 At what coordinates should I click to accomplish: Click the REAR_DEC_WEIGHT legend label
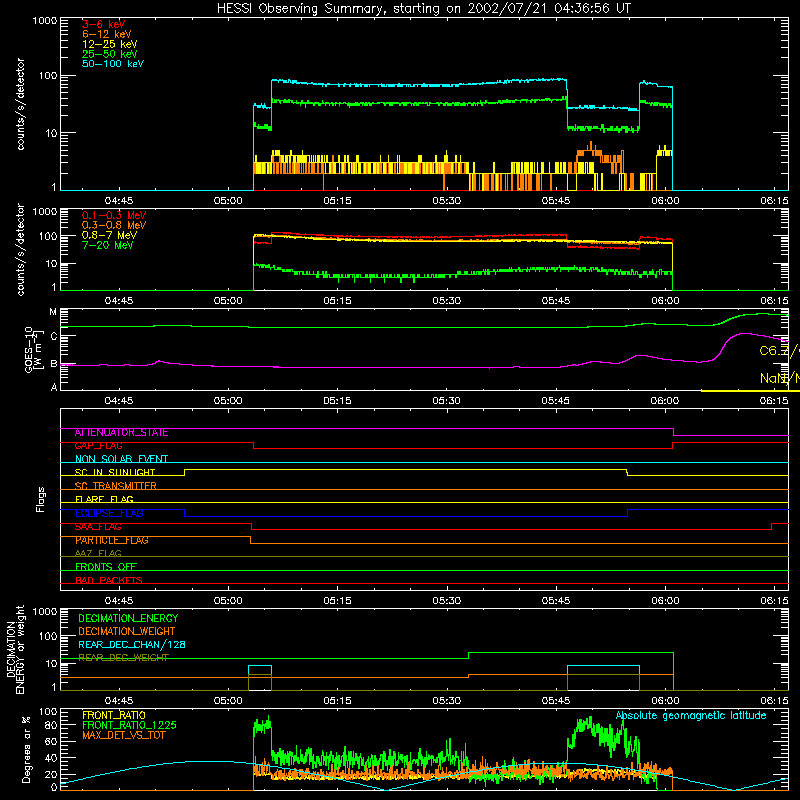click(123, 658)
